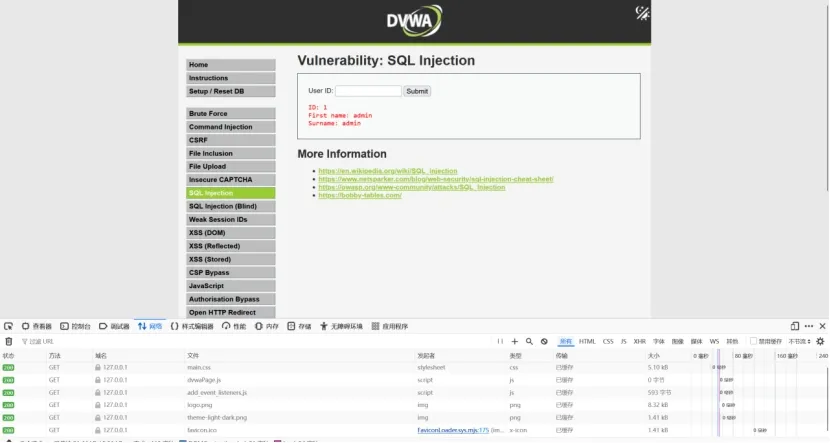Open network settings gear icon

tap(820, 341)
